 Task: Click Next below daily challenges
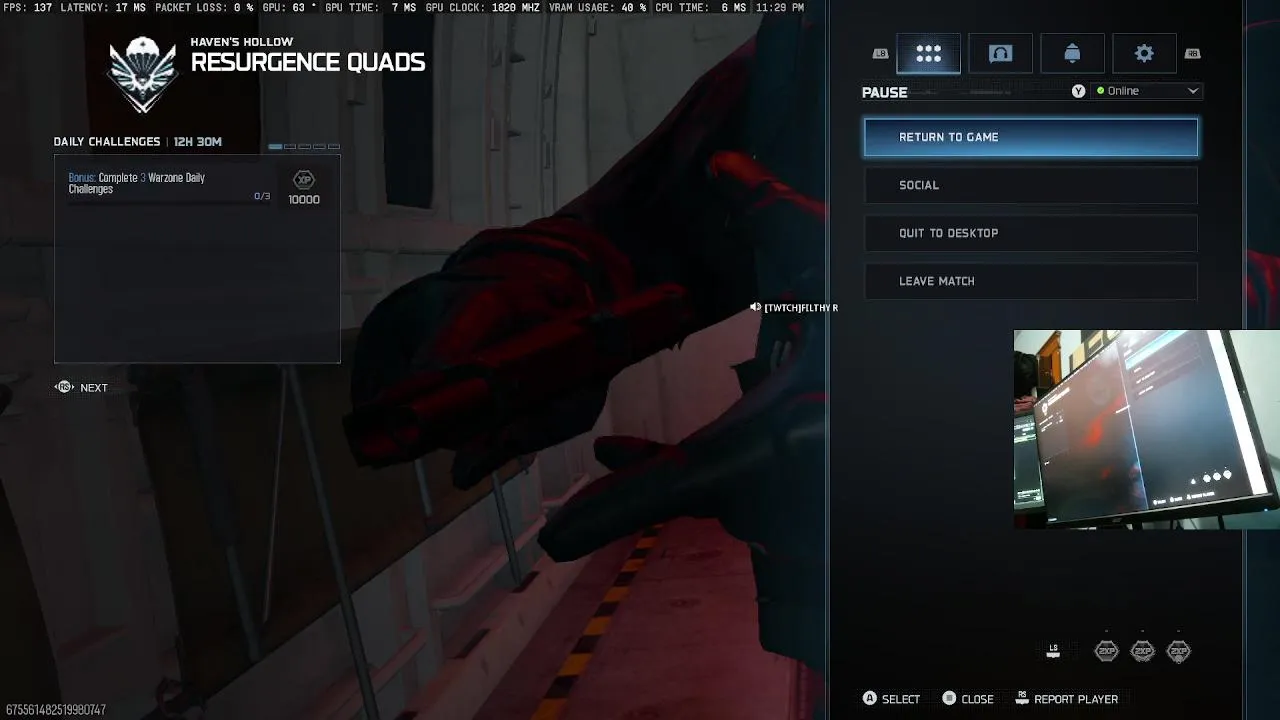pos(94,388)
